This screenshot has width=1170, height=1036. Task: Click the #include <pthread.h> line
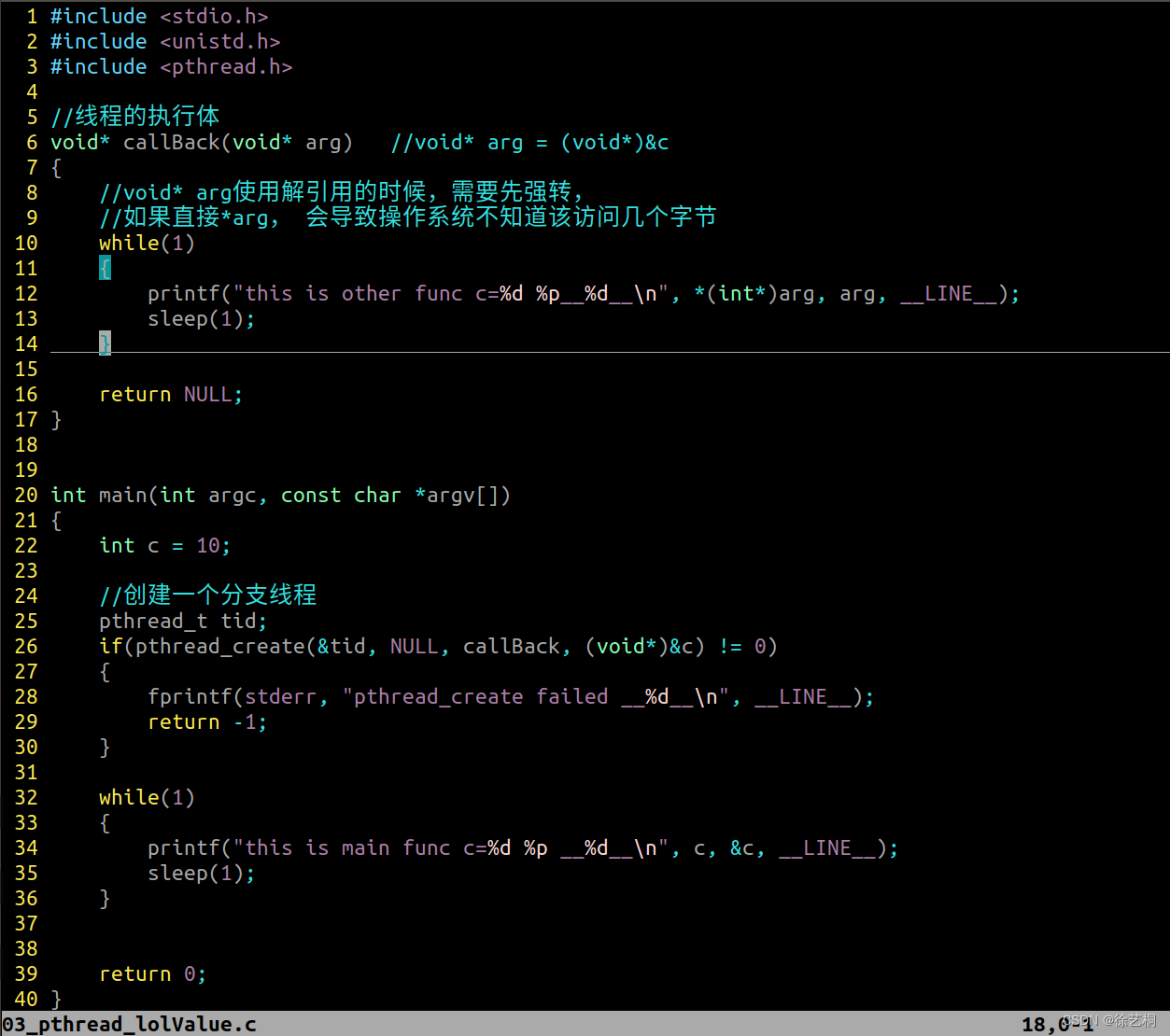tap(172, 67)
